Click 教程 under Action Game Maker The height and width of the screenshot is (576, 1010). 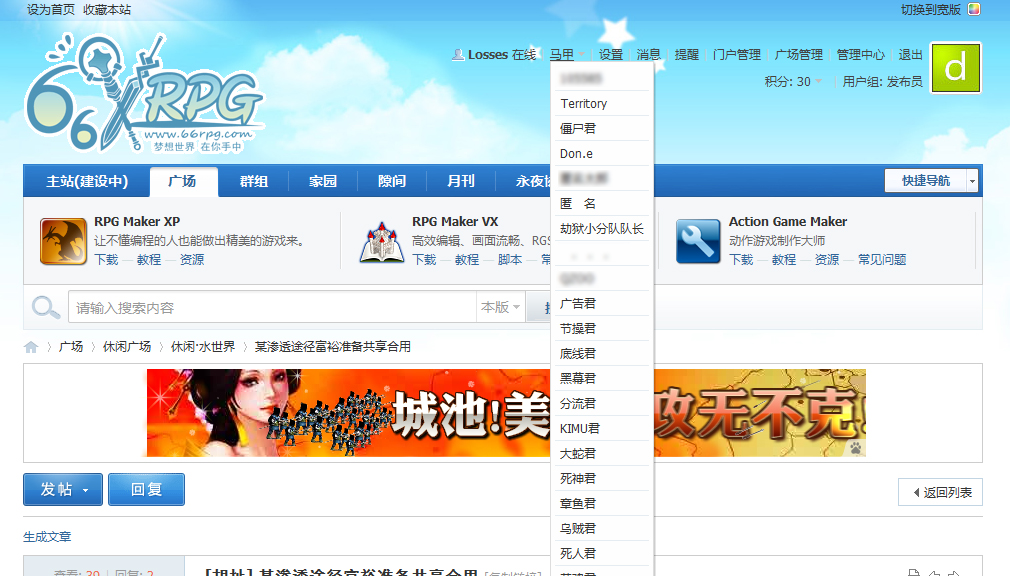tap(784, 260)
